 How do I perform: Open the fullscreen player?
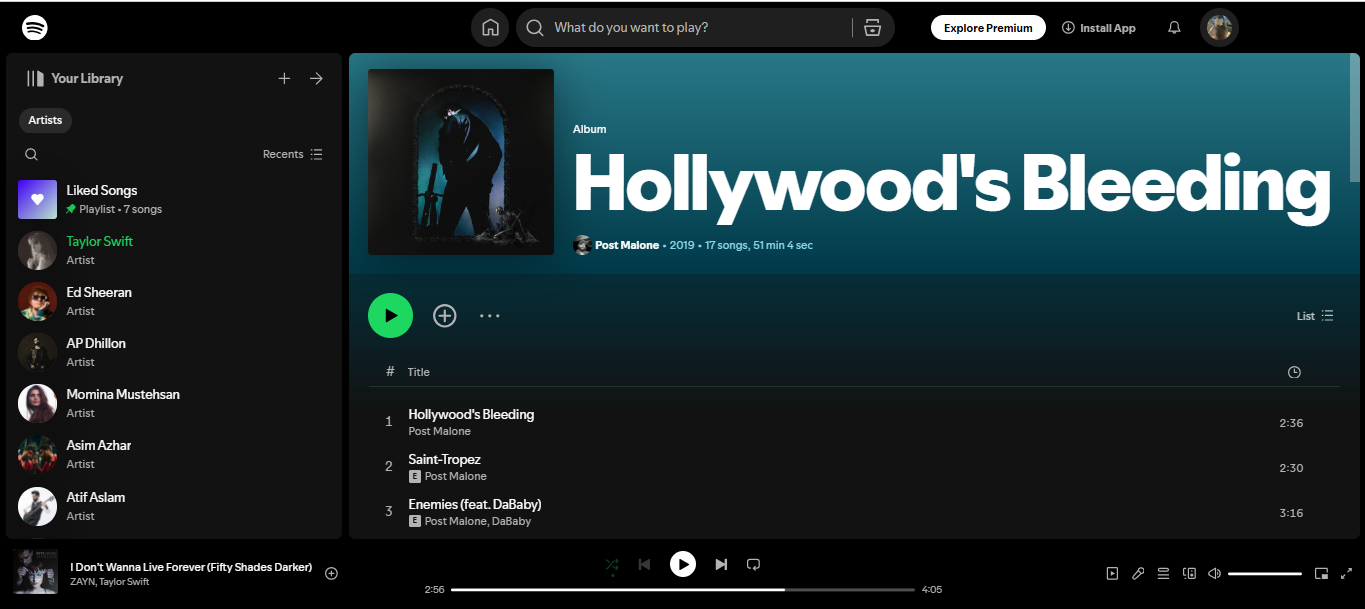pyautogui.click(x=1346, y=573)
